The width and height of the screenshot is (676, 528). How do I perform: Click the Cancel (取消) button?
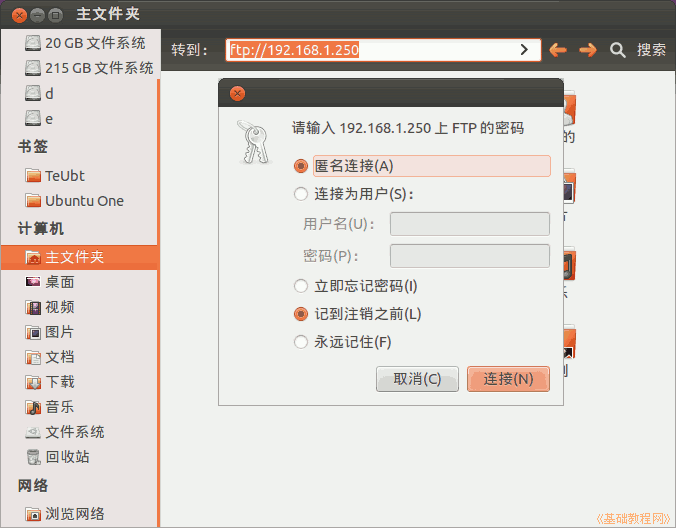(x=417, y=379)
